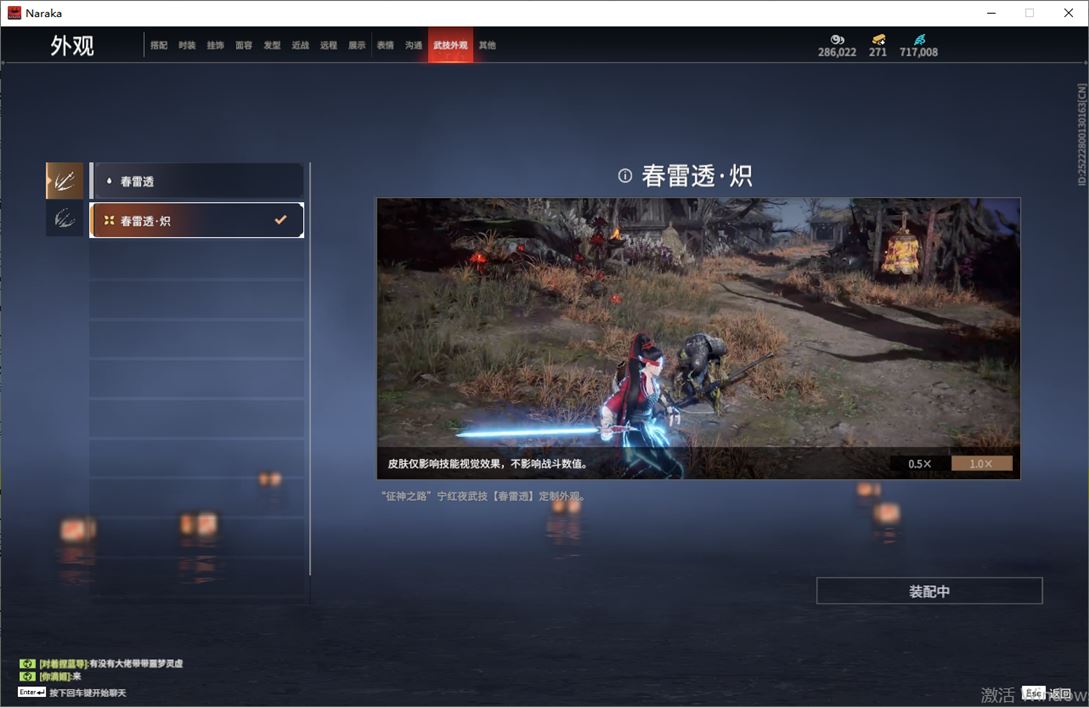Screen dimensions: 1089x707
Task: Switch to the 面容 tab
Action: click(244, 45)
